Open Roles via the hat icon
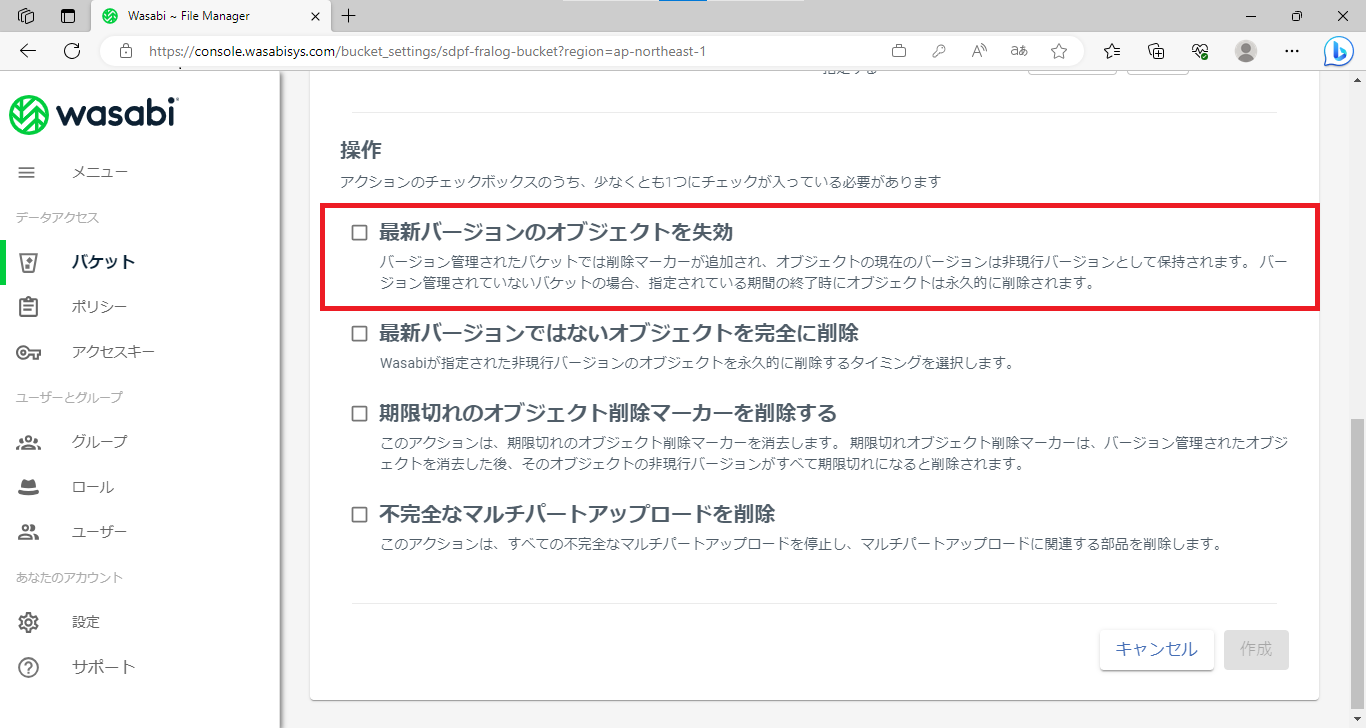The image size is (1366, 728). pos(28,487)
